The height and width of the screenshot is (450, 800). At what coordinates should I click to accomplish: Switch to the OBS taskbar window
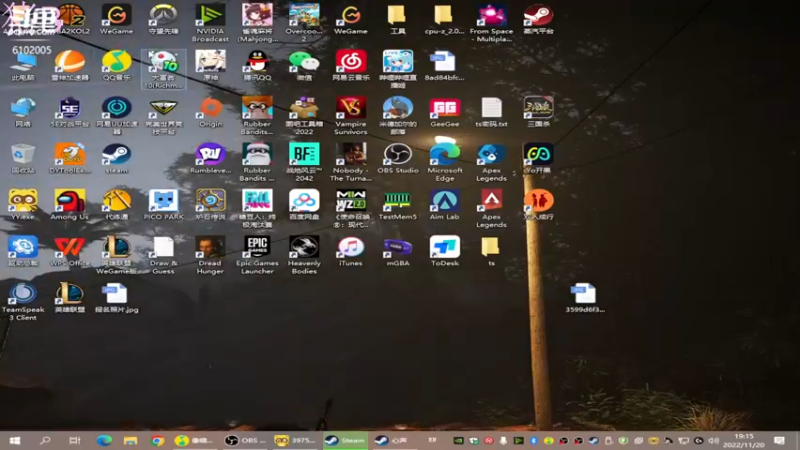coord(245,440)
